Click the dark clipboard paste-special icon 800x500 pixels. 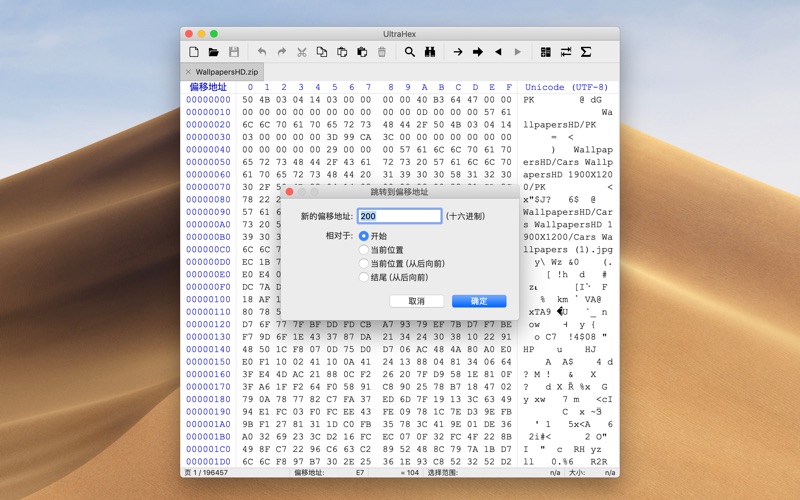[x=362, y=52]
